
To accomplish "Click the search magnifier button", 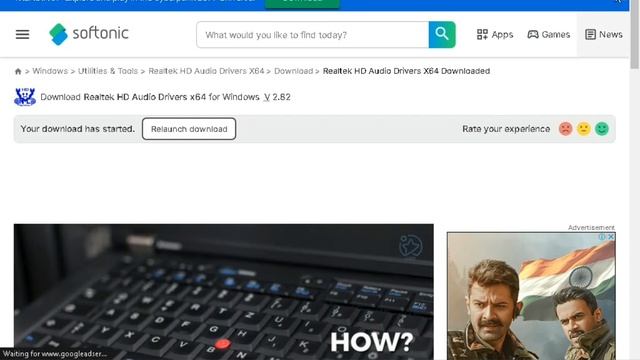I will 442,34.
